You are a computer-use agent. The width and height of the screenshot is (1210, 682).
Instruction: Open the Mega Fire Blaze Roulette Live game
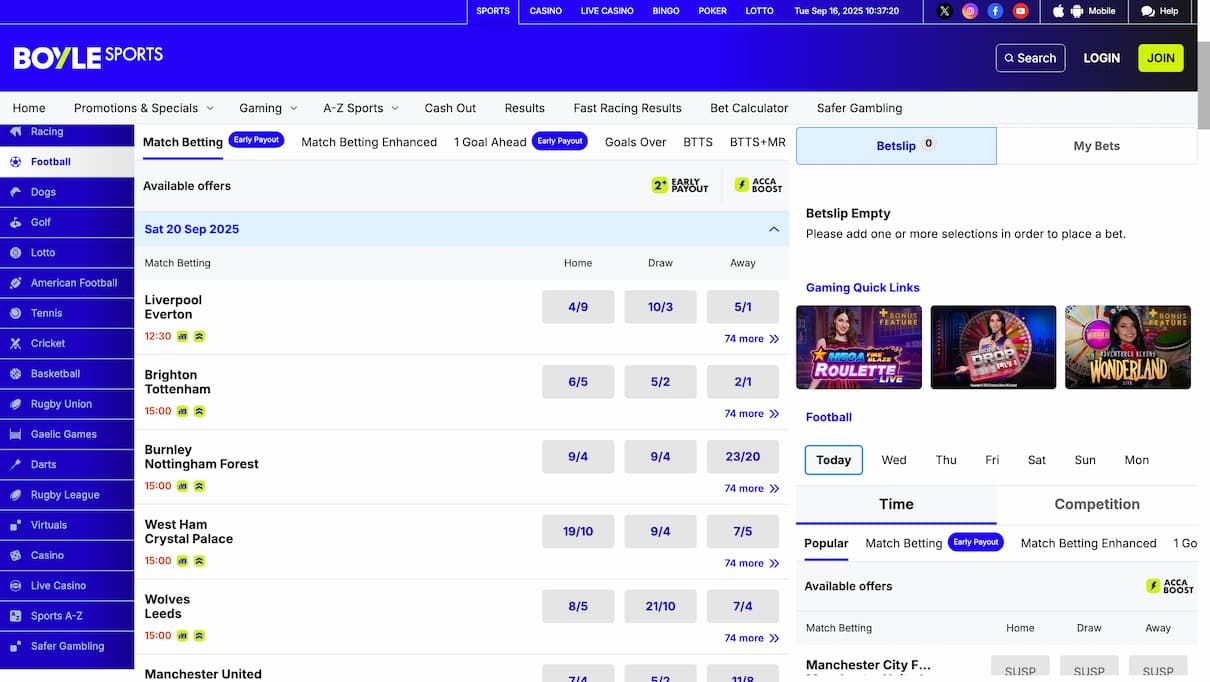tap(859, 347)
